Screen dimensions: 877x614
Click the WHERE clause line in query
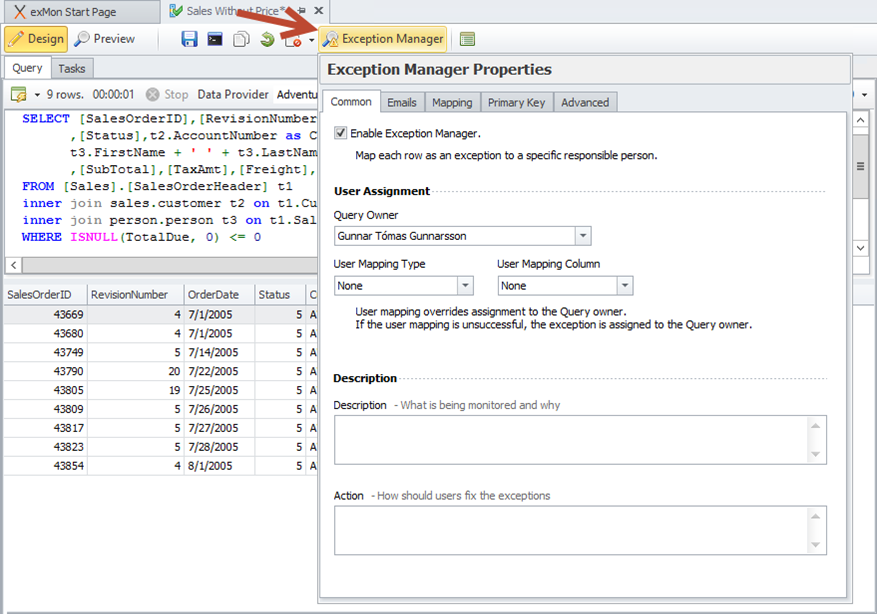(142, 237)
